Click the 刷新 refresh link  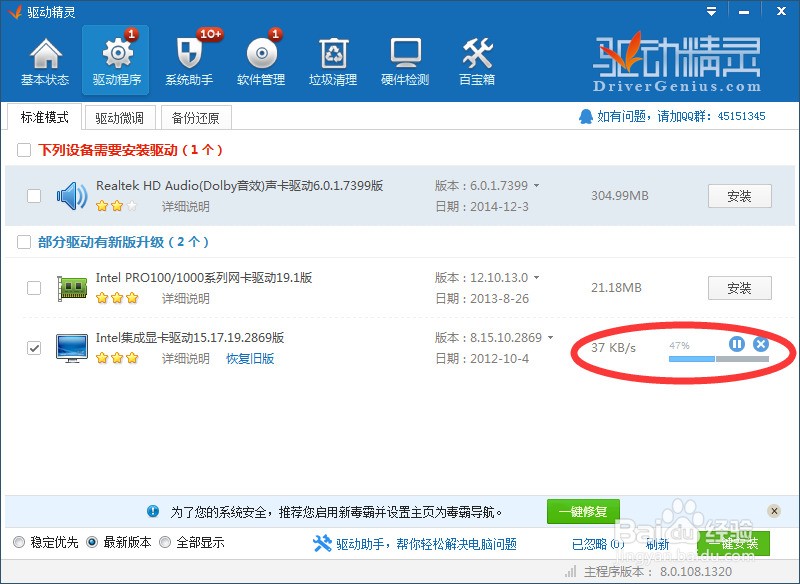pos(658,544)
